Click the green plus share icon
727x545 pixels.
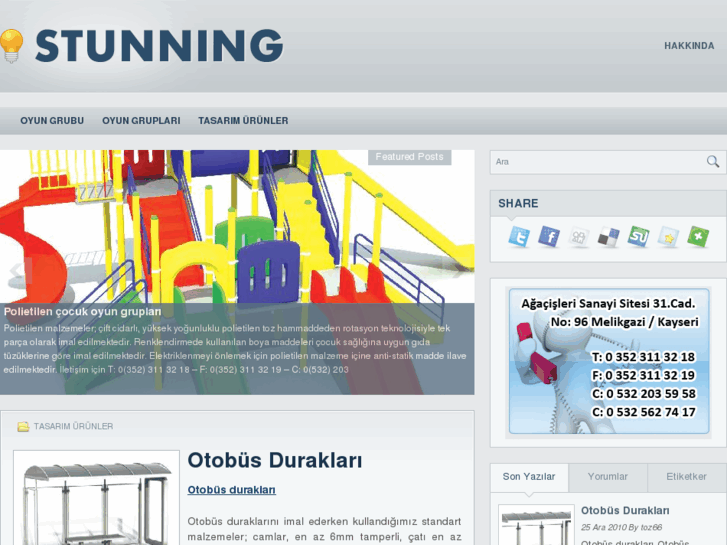click(698, 237)
